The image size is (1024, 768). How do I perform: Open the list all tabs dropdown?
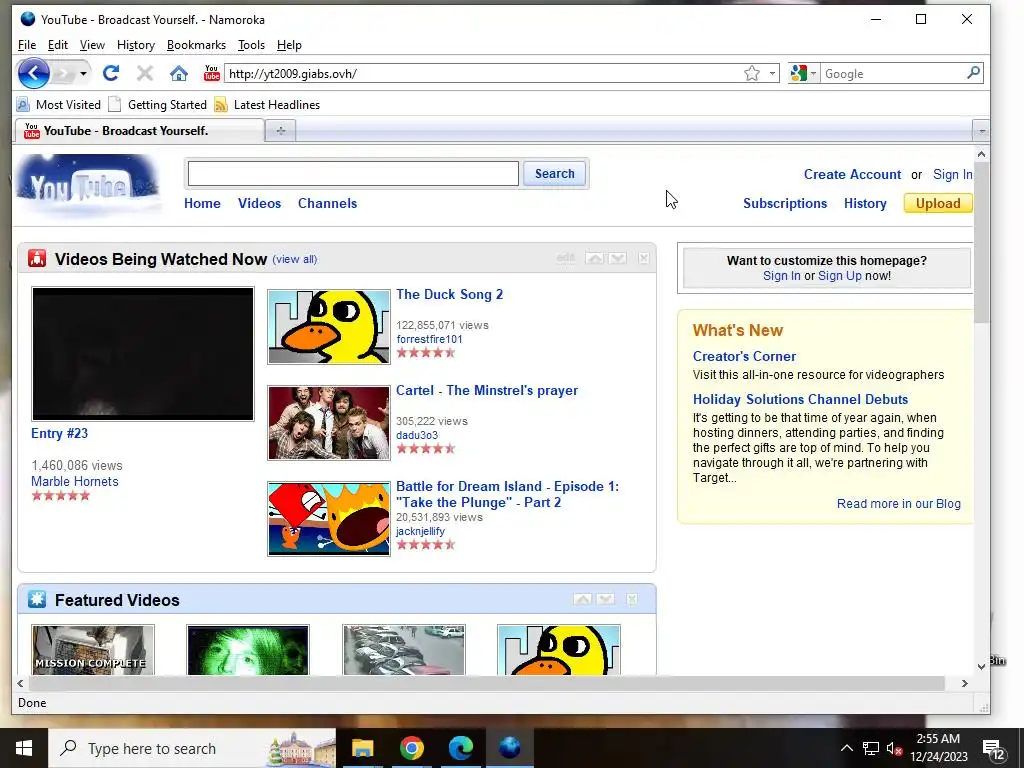click(x=981, y=131)
